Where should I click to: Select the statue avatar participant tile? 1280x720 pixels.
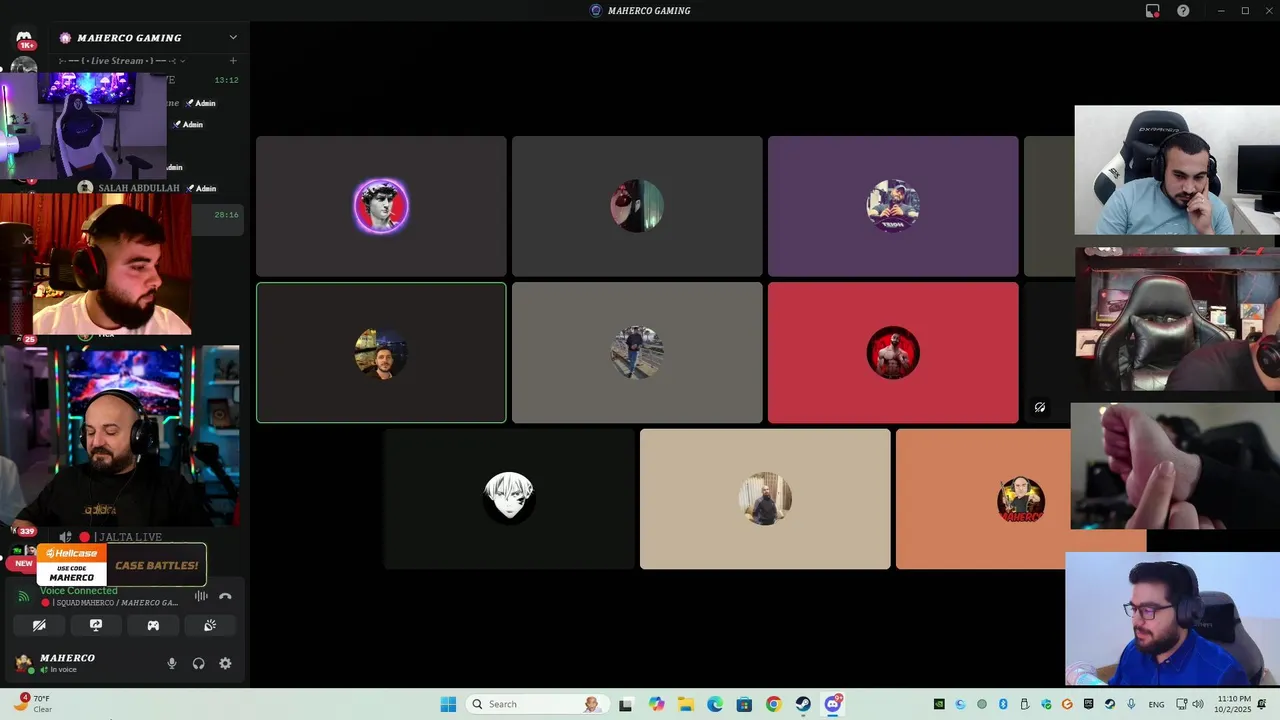tap(381, 206)
